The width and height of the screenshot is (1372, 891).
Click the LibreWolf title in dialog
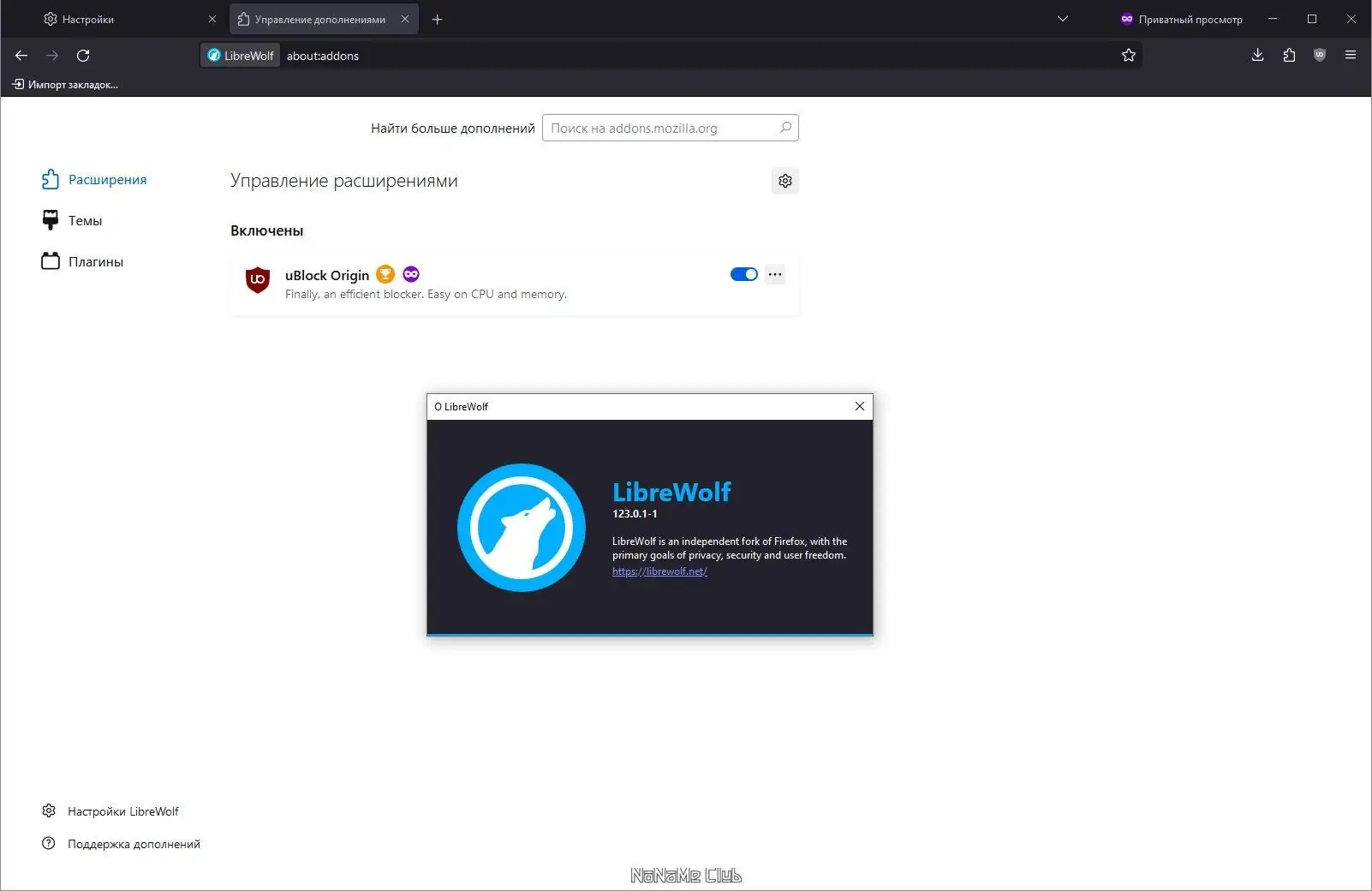(671, 492)
